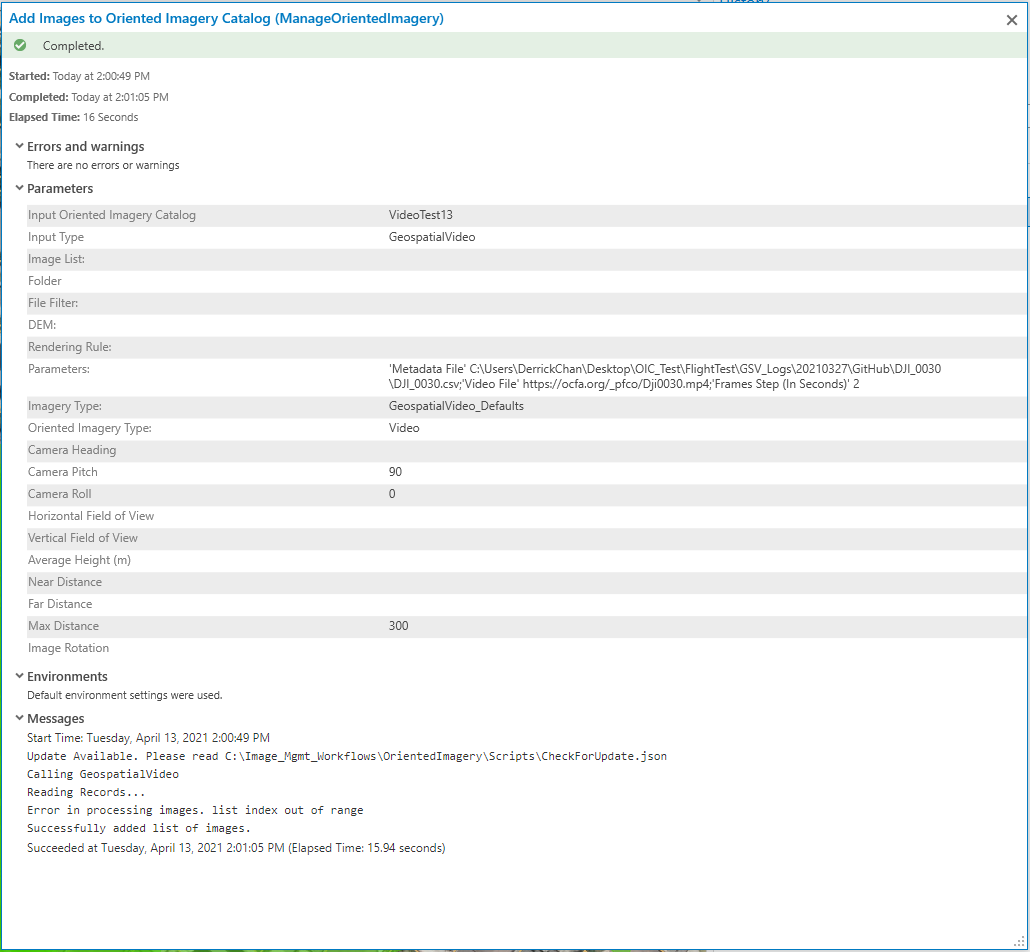Click the chevron icon beside Parameters

18,188
